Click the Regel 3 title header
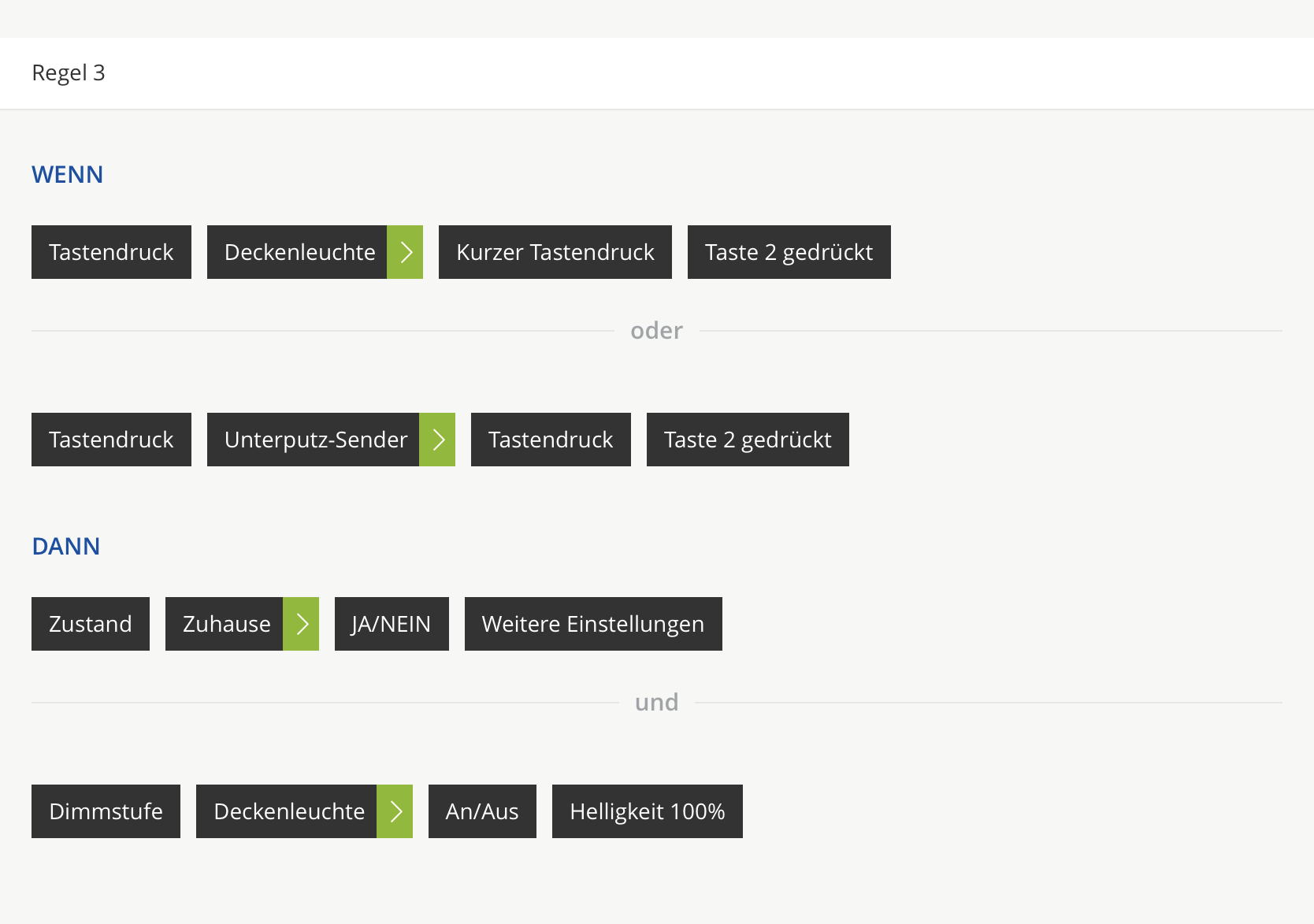Image resolution: width=1314 pixels, height=924 pixels. [69, 73]
